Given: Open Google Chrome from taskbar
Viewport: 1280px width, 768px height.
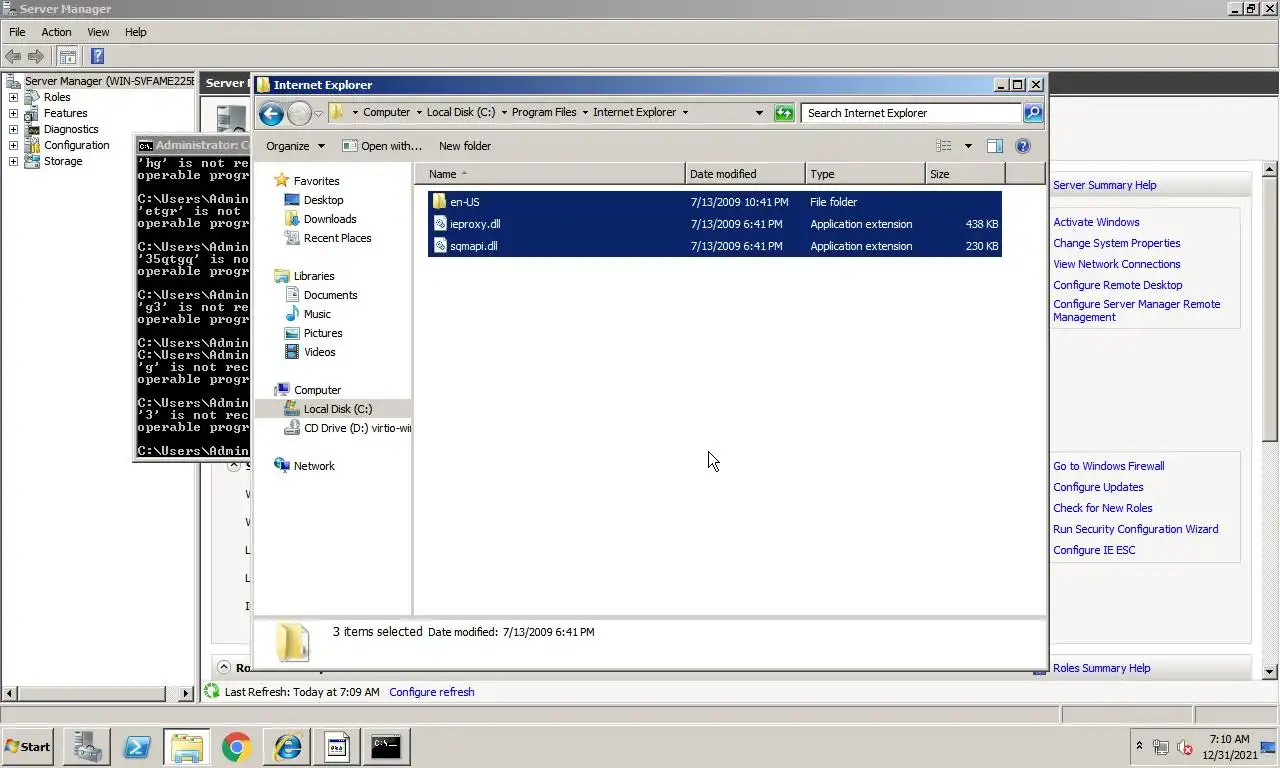Looking at the screenshot, I should [236, 747].
